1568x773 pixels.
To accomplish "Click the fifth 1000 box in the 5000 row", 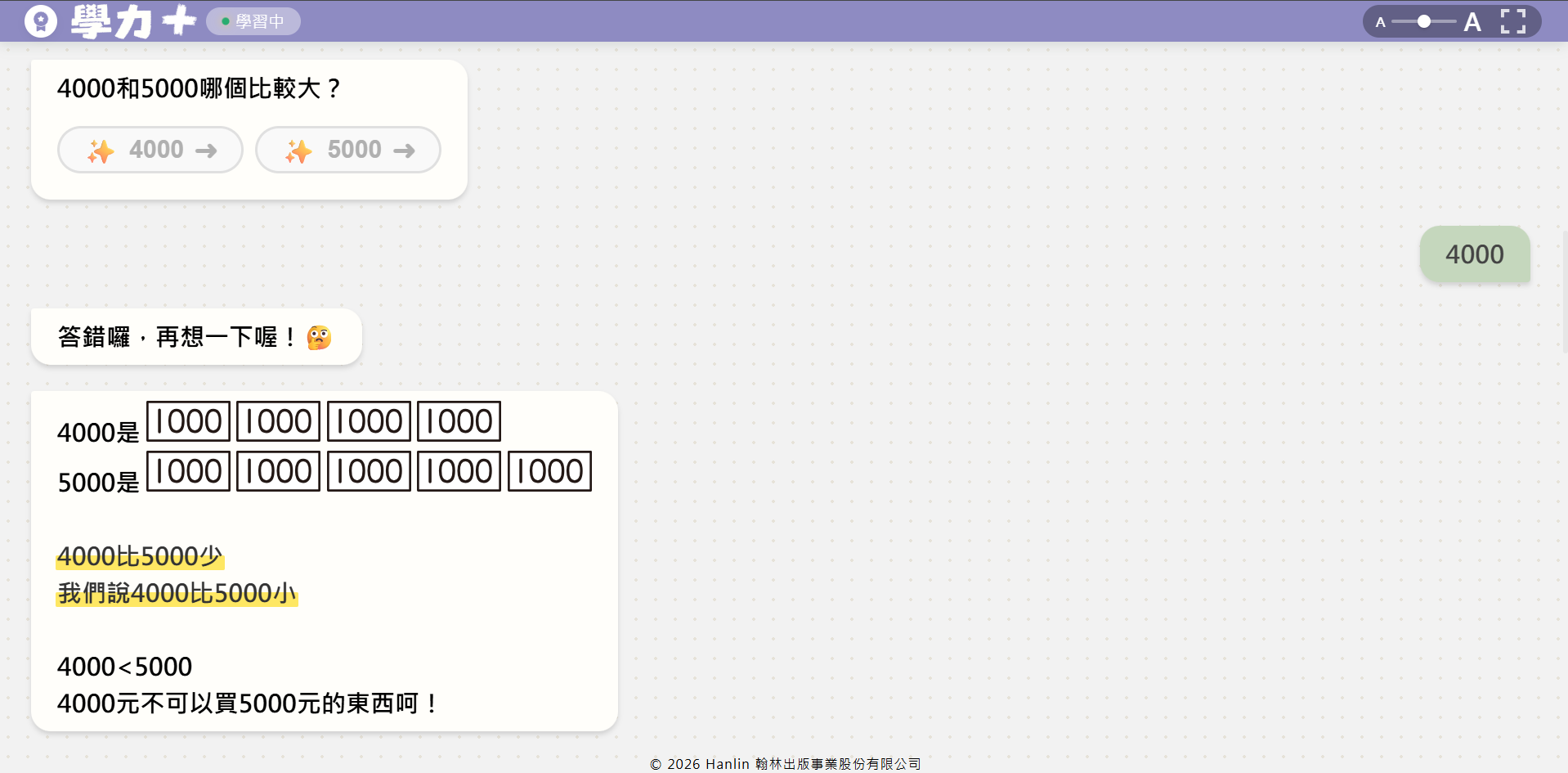I will point(549,471).
